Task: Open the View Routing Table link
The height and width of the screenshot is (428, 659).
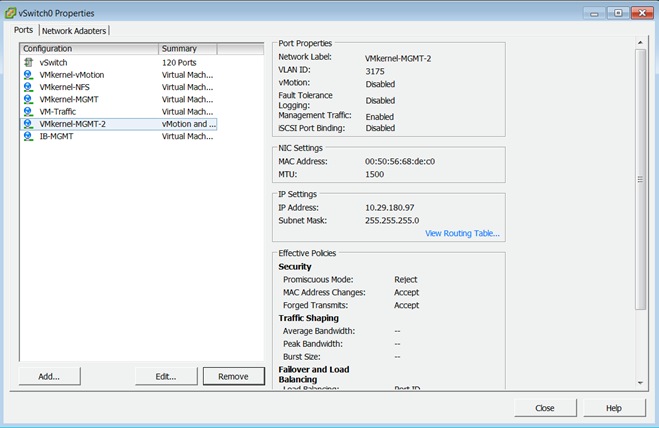Action: [x=462, y=233]
